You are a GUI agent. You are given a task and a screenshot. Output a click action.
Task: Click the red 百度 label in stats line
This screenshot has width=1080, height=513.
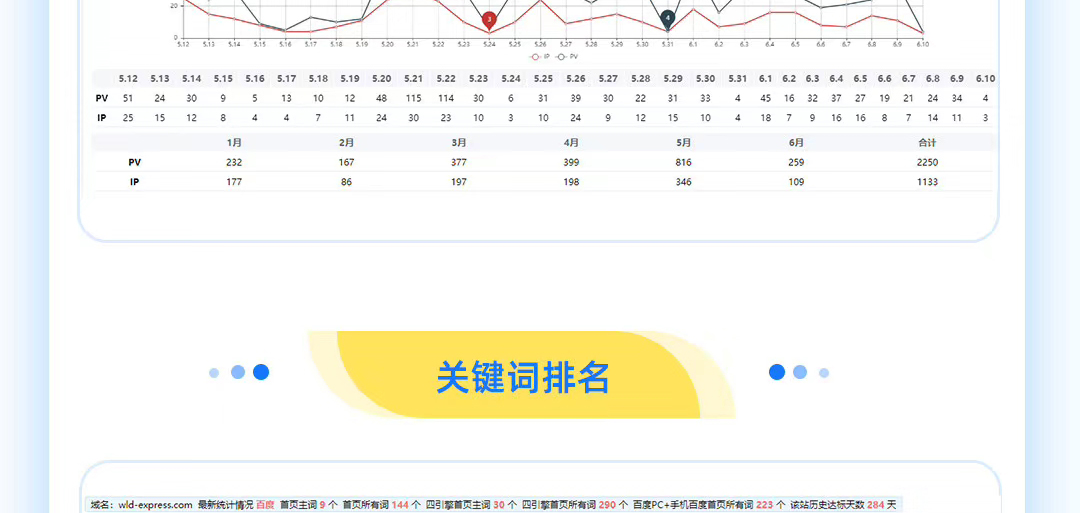(265, 505)
